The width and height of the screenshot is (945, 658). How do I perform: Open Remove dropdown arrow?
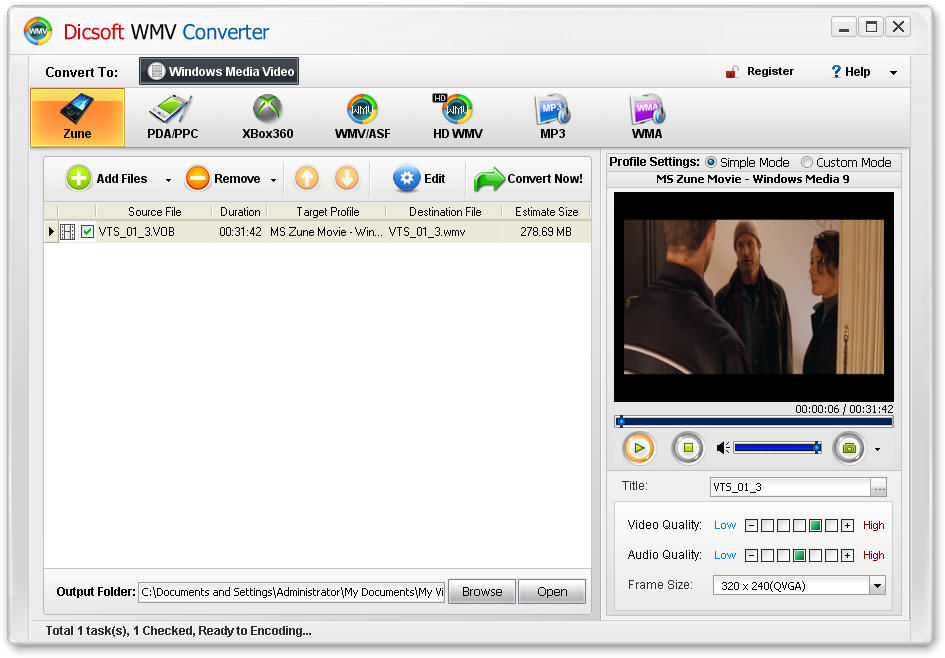tap(273, 180)
